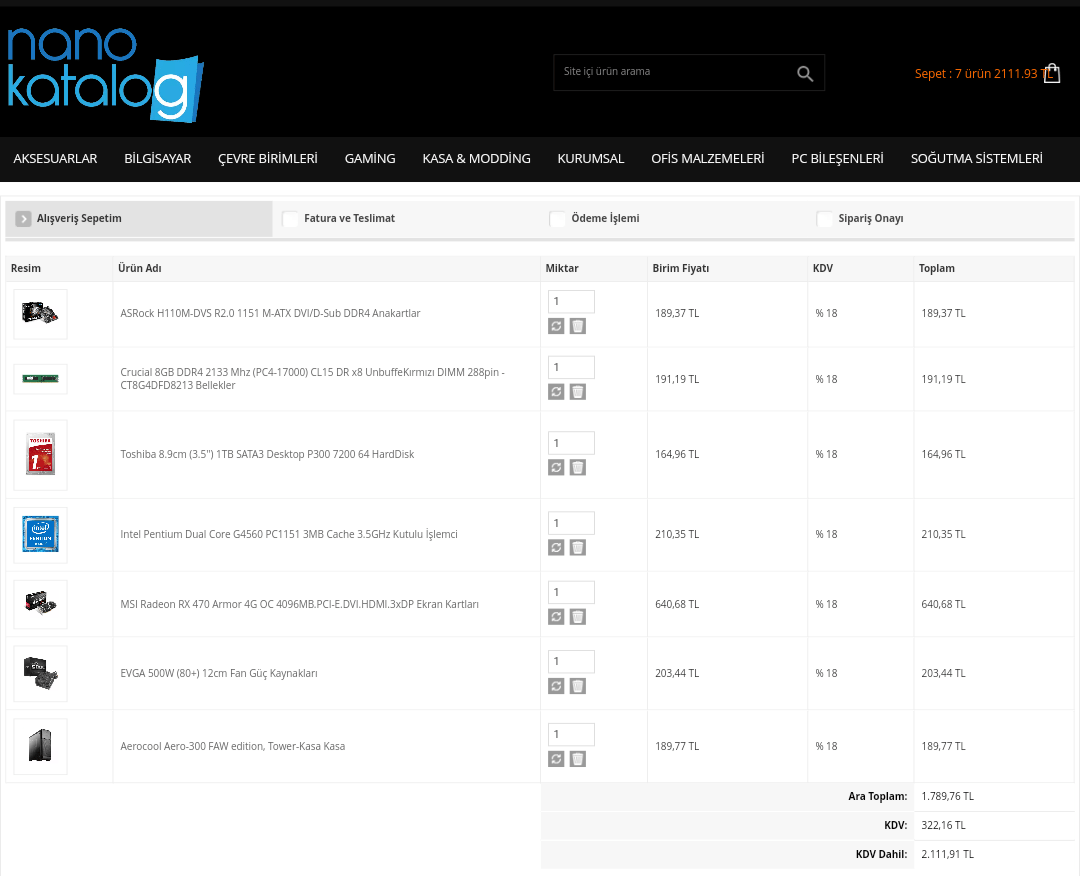Update quantity for MSI Radeon RX 470
The height and width of the screenshot is (876, 1080).
tap(556, 617)
